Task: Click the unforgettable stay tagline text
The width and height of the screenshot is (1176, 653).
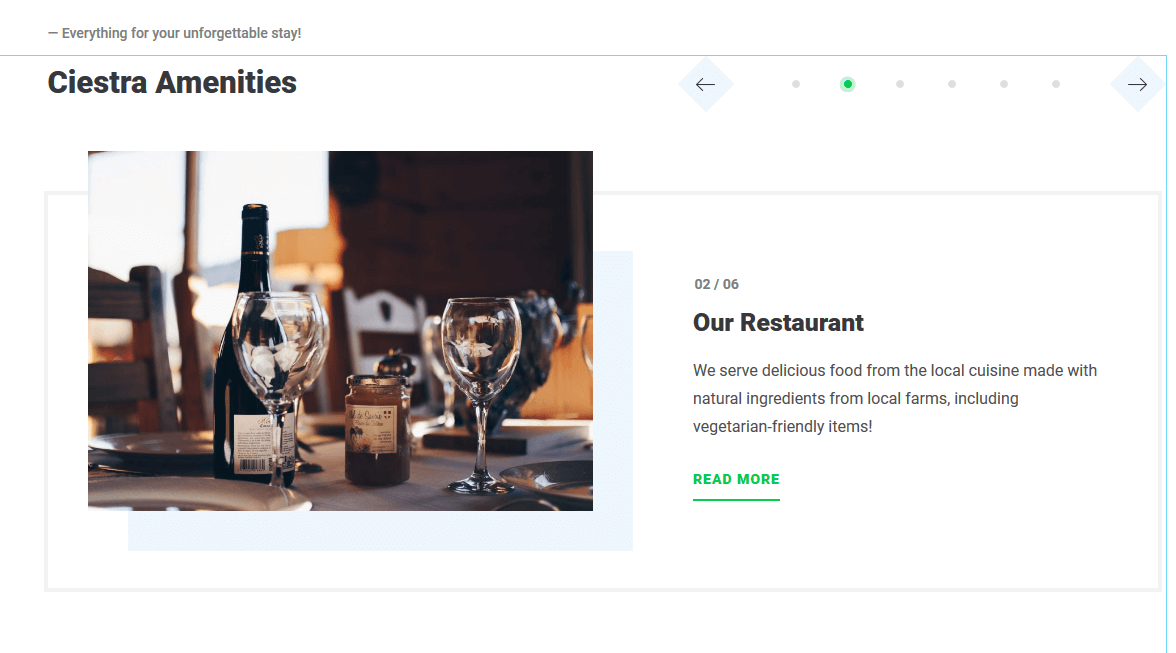Action: [175, 33]
